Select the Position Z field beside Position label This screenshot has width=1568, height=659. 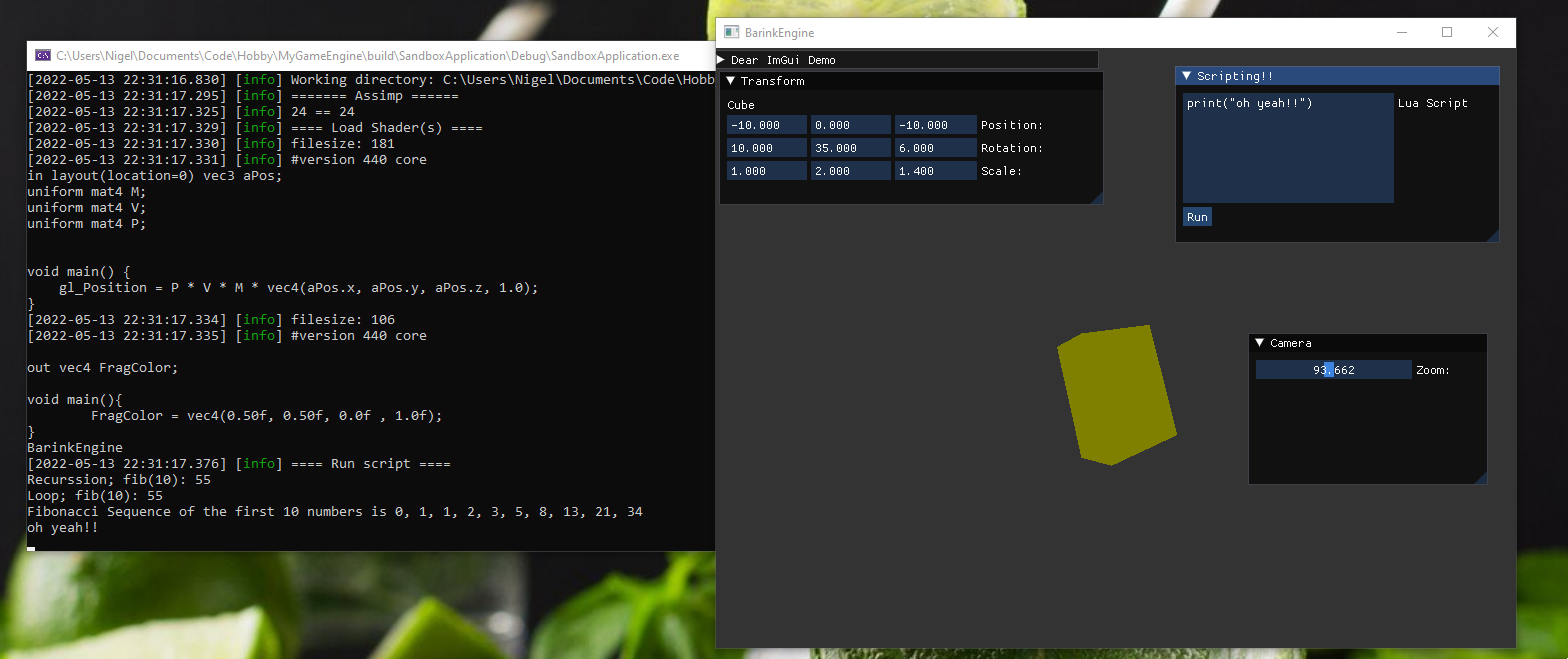click(936, 125)
